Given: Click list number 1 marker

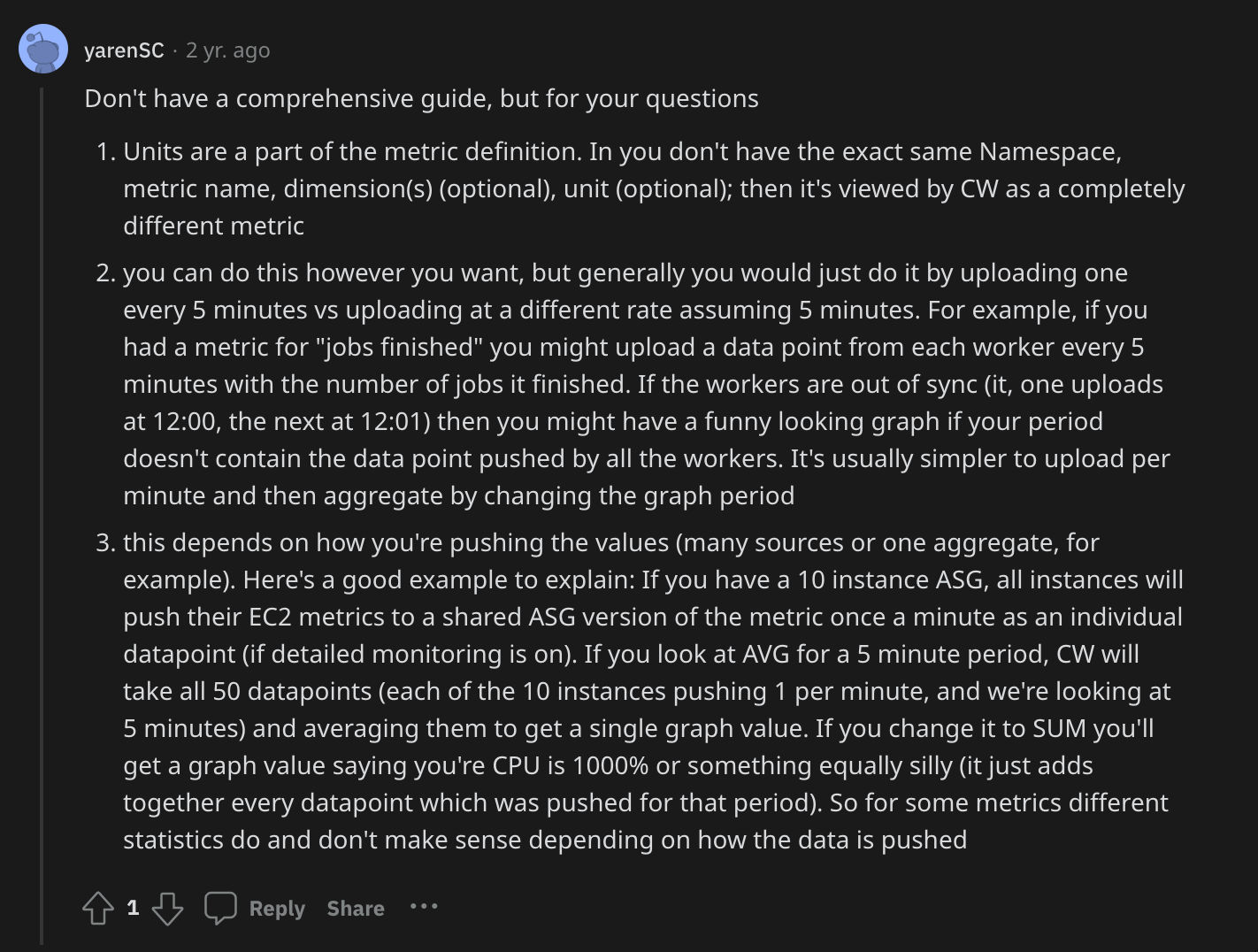Looking at the screenshot, I should (106, 151).
